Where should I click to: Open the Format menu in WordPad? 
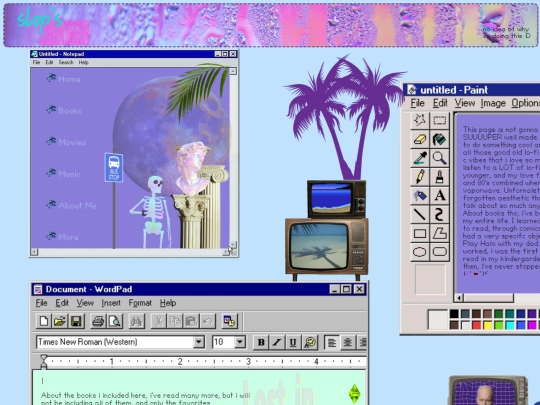pos(140,303)
